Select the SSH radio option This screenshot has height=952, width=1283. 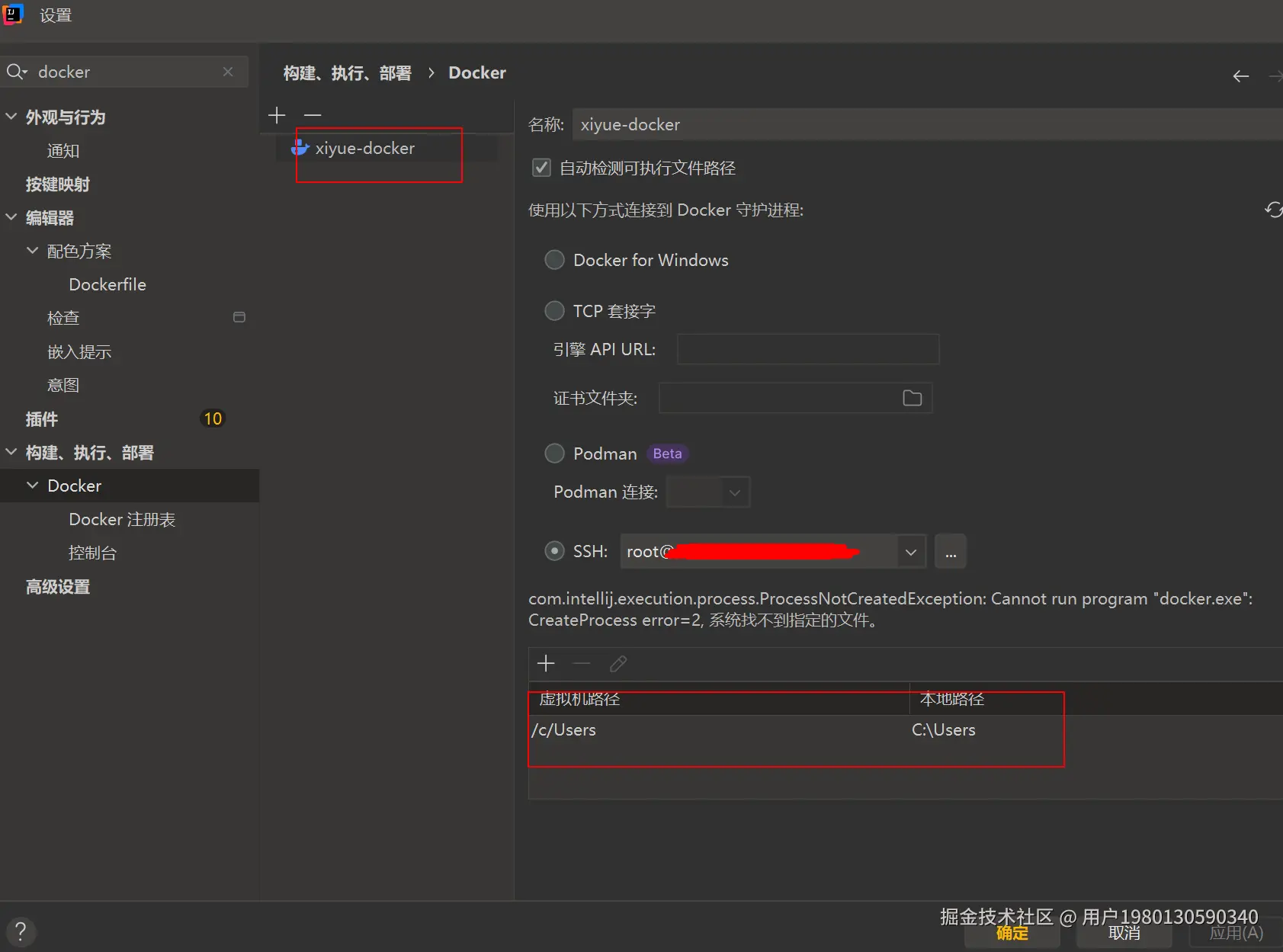tap(554, 551)
